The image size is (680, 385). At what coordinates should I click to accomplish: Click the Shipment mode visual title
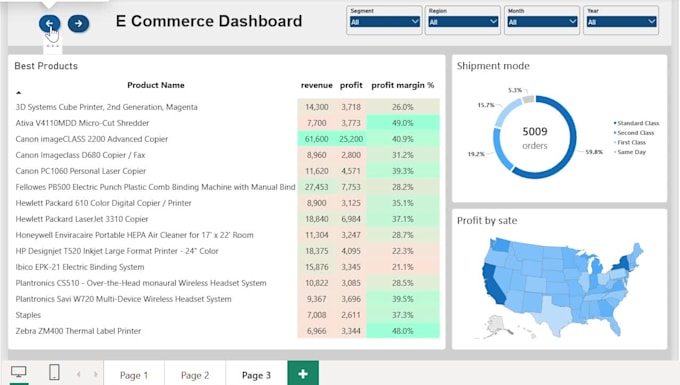click(x=493, y=66)
